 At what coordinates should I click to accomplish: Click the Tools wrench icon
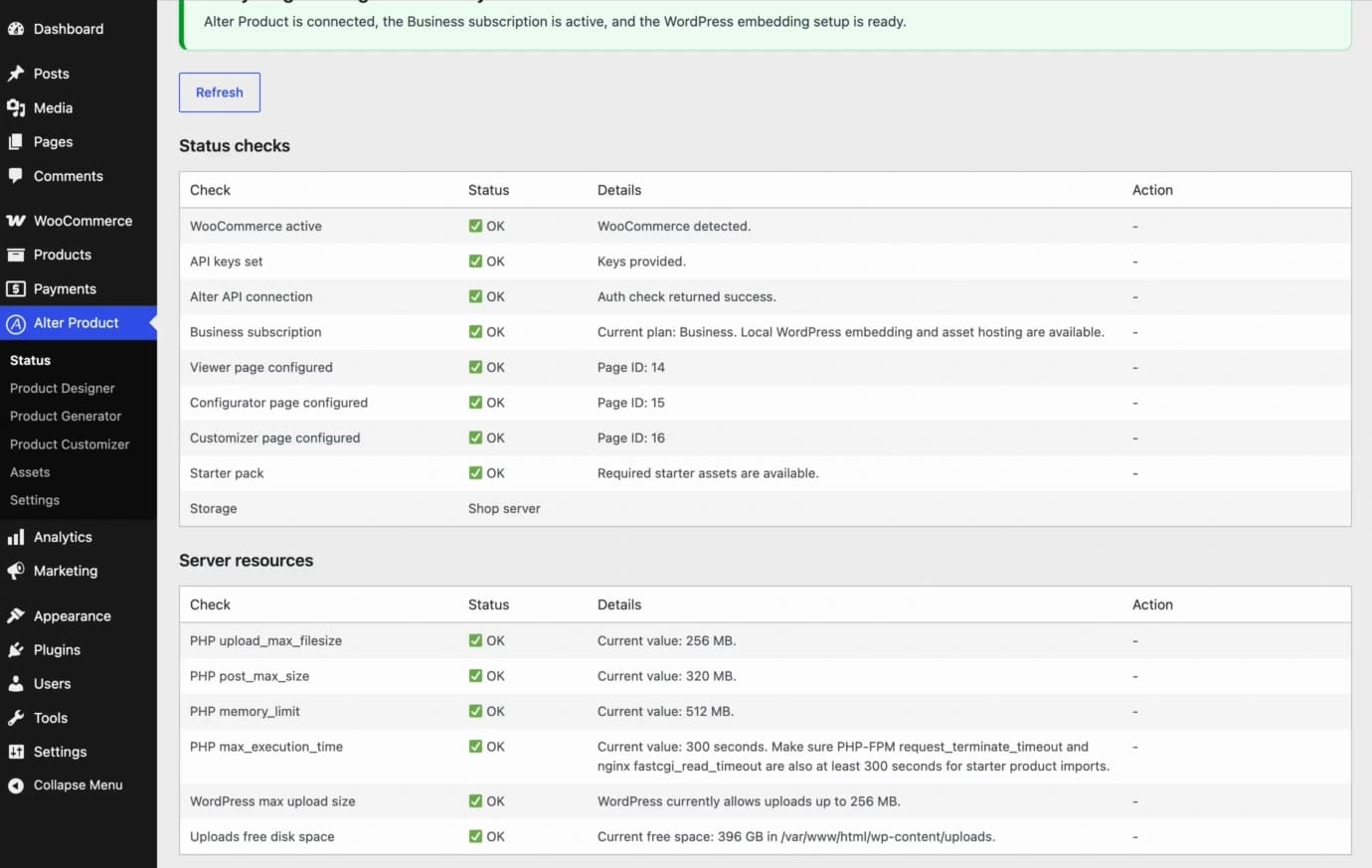click(16, 718)
